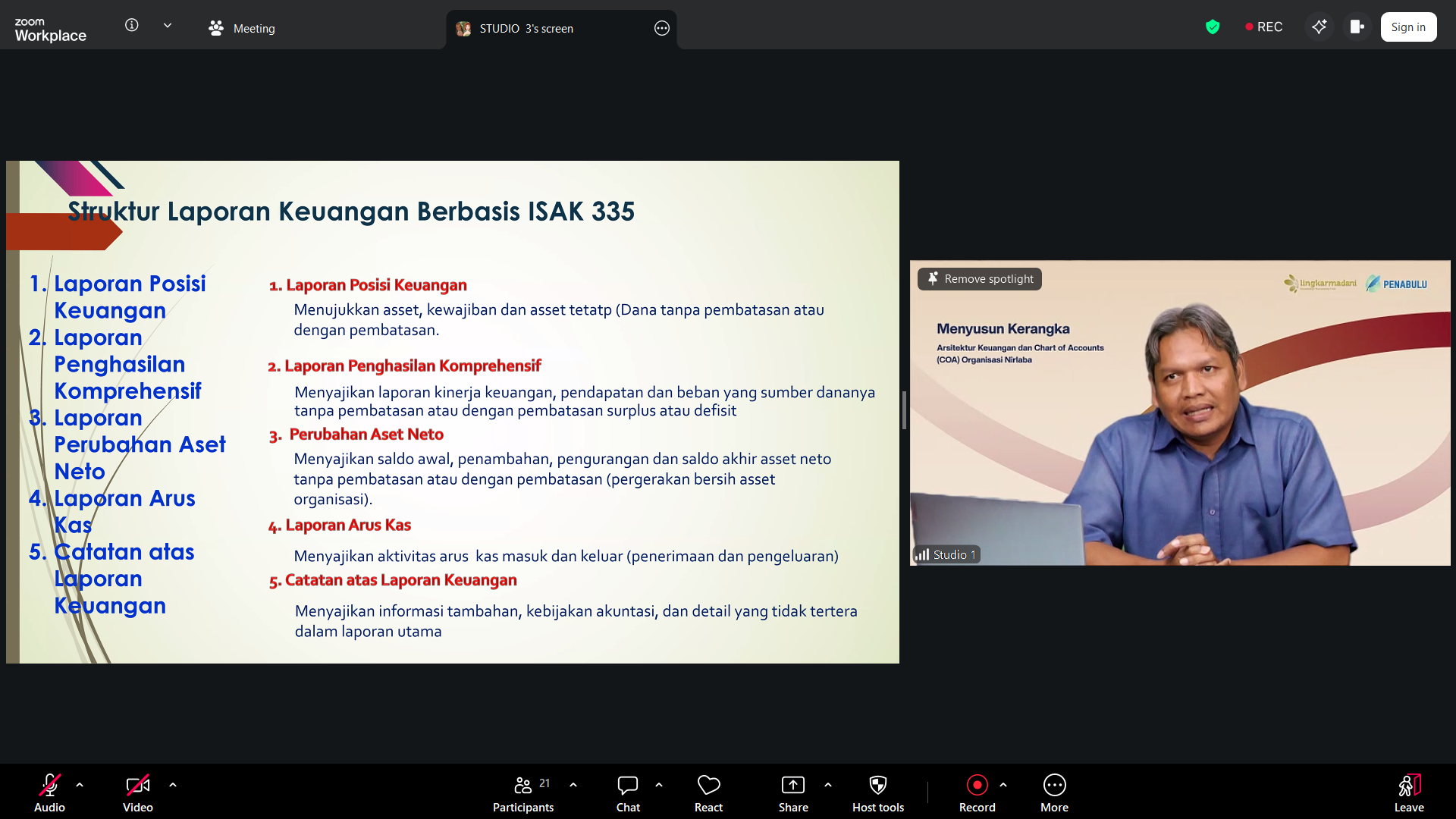Screen dimensions: 1456x819
Task: Open the Video settings chevron
Action: (x=173, y=785)
